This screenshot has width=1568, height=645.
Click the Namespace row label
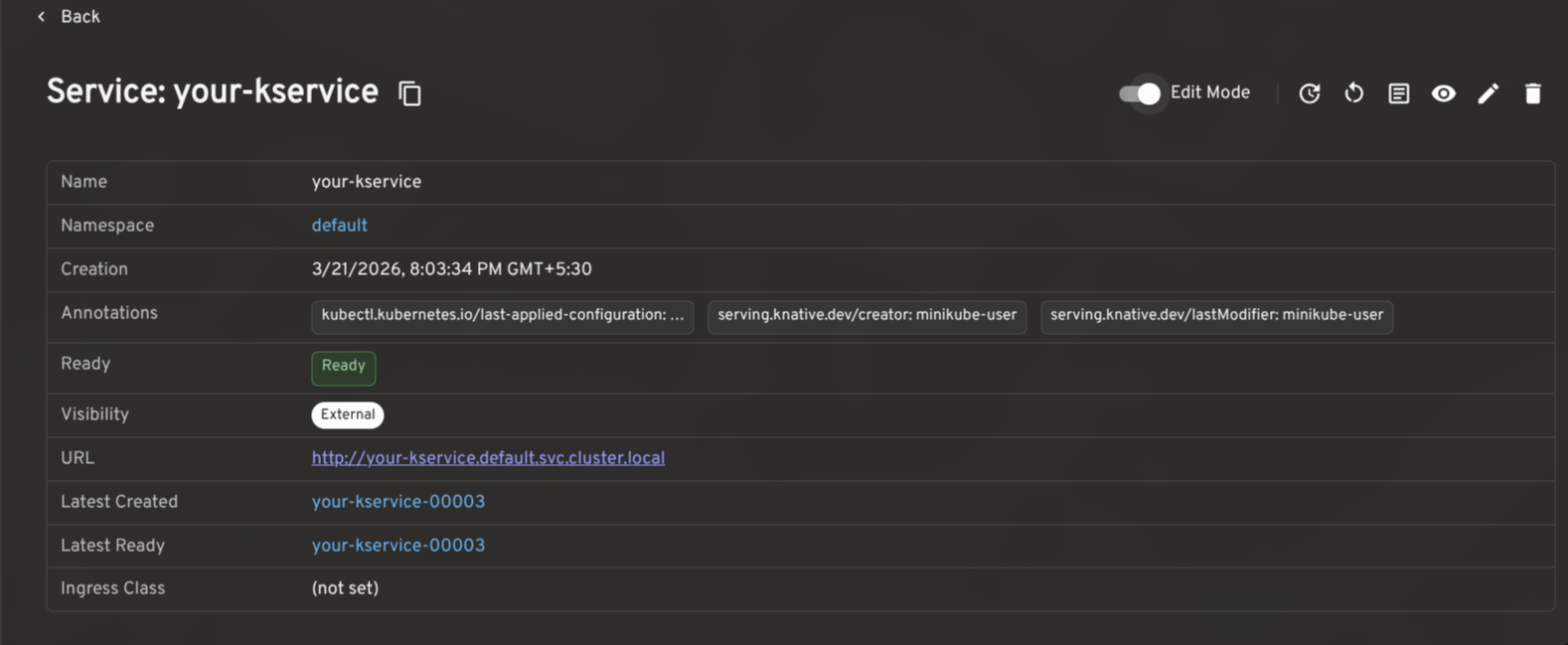click(107, 226)
